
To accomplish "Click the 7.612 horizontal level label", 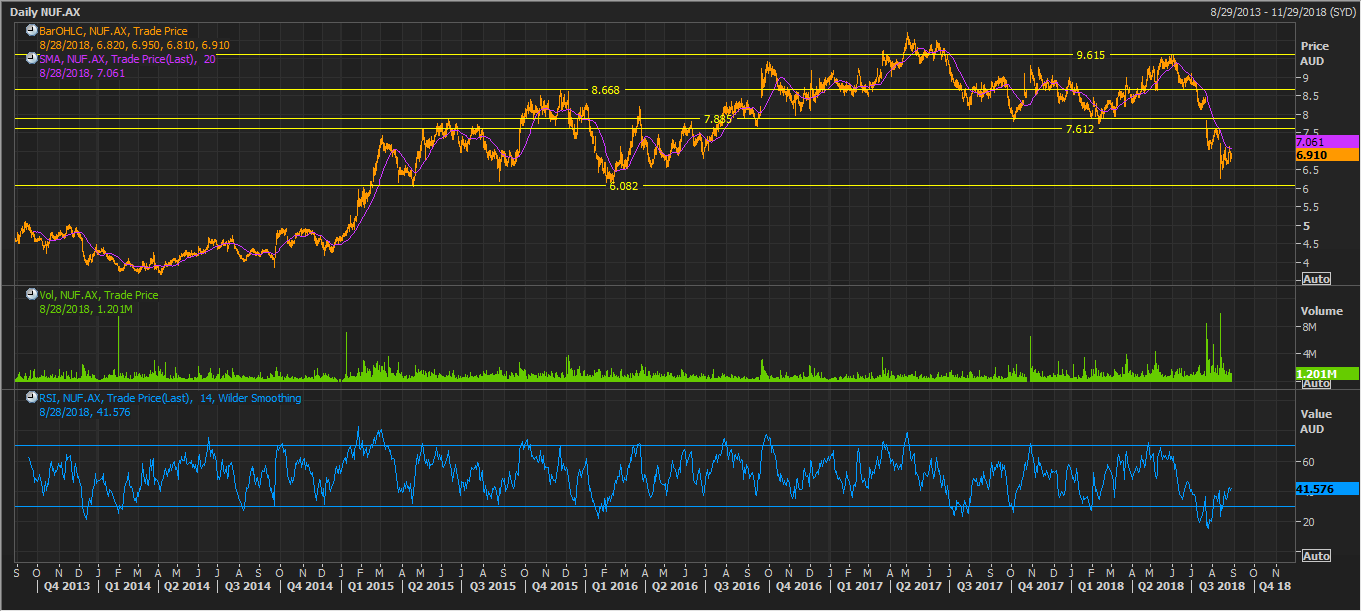I will (x=1079, y=129).
